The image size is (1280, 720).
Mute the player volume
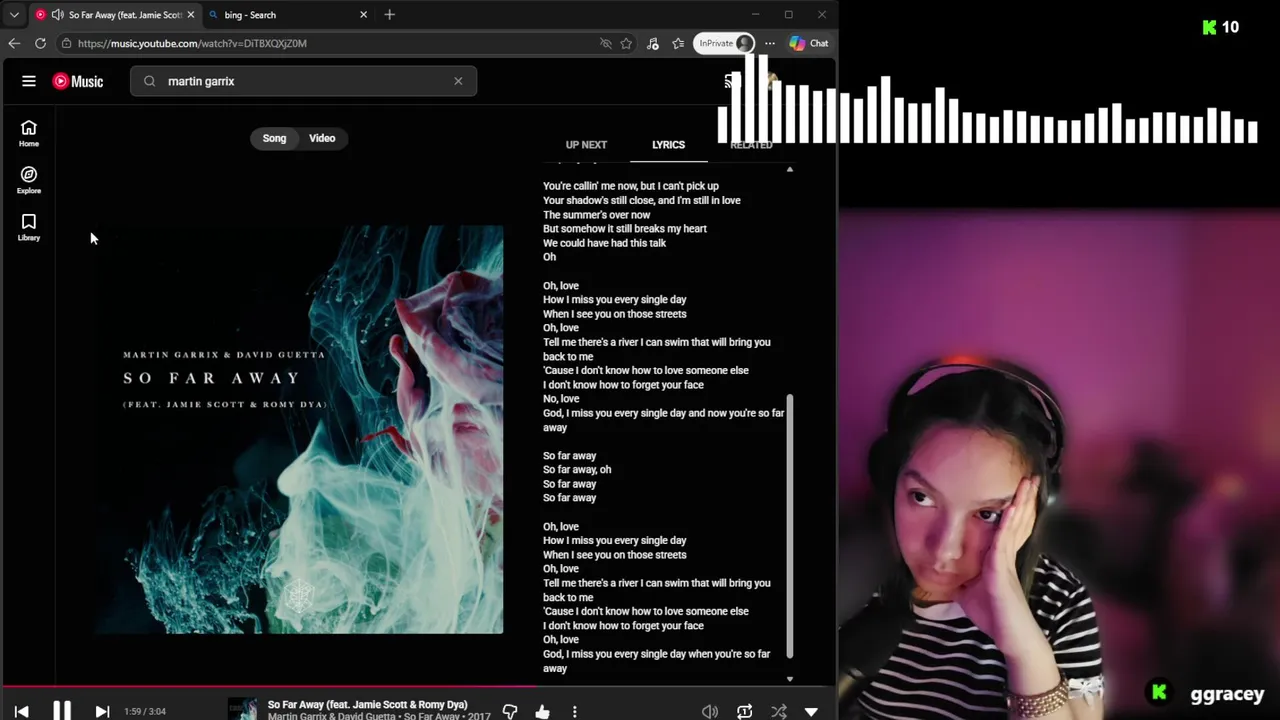tap(710, 711)
